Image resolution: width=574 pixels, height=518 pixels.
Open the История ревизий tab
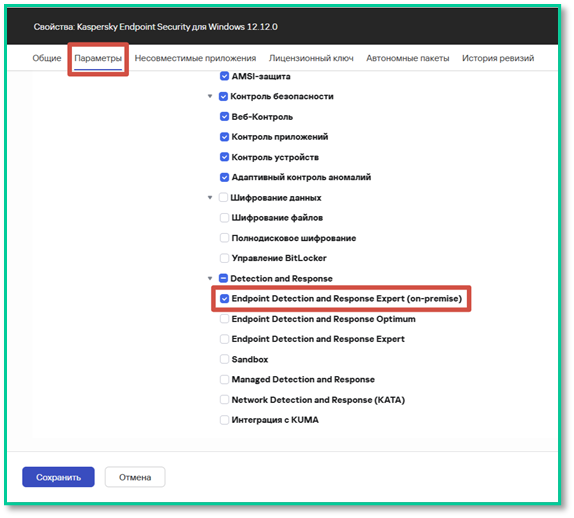pyautogui.click(x=498, y=58)
